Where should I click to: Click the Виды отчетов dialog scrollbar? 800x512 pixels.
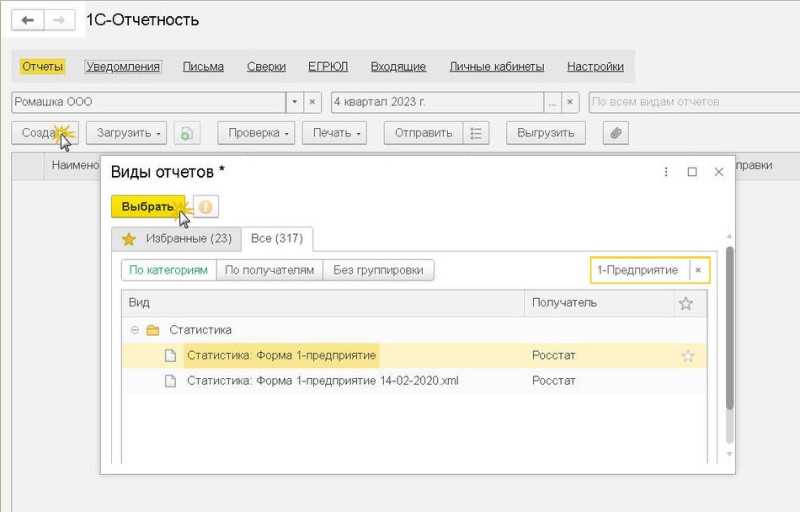pyautogui.click(x=730, y=327)
